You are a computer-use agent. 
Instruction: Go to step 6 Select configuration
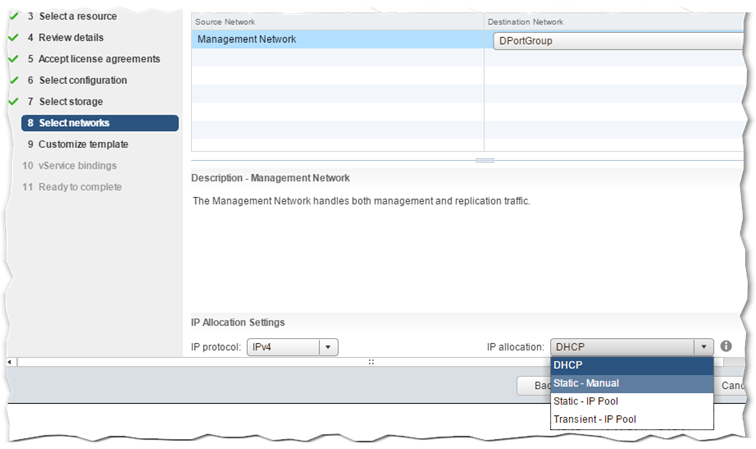tap(77, 80)
